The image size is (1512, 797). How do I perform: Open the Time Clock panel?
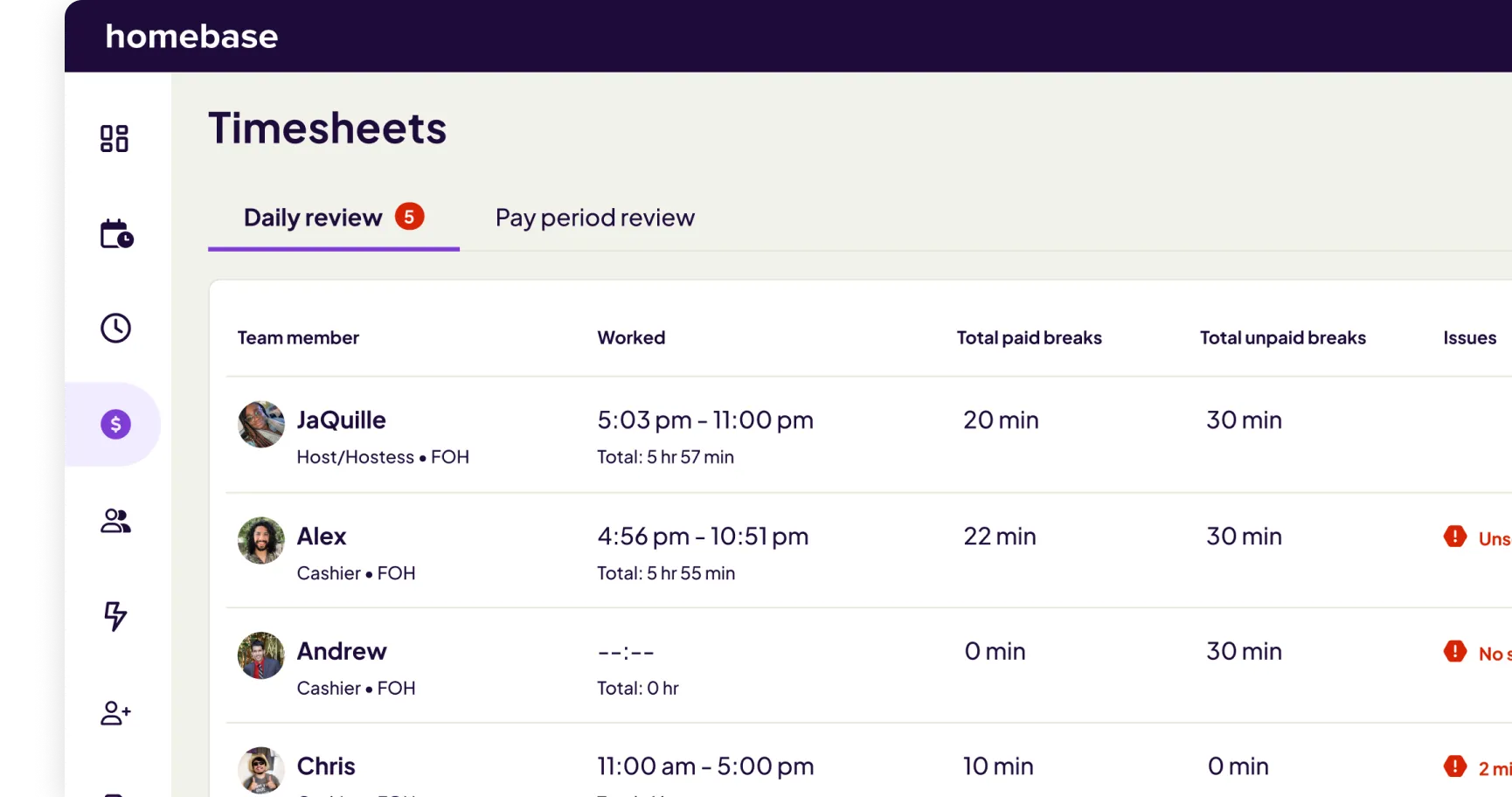coord(114,328)
